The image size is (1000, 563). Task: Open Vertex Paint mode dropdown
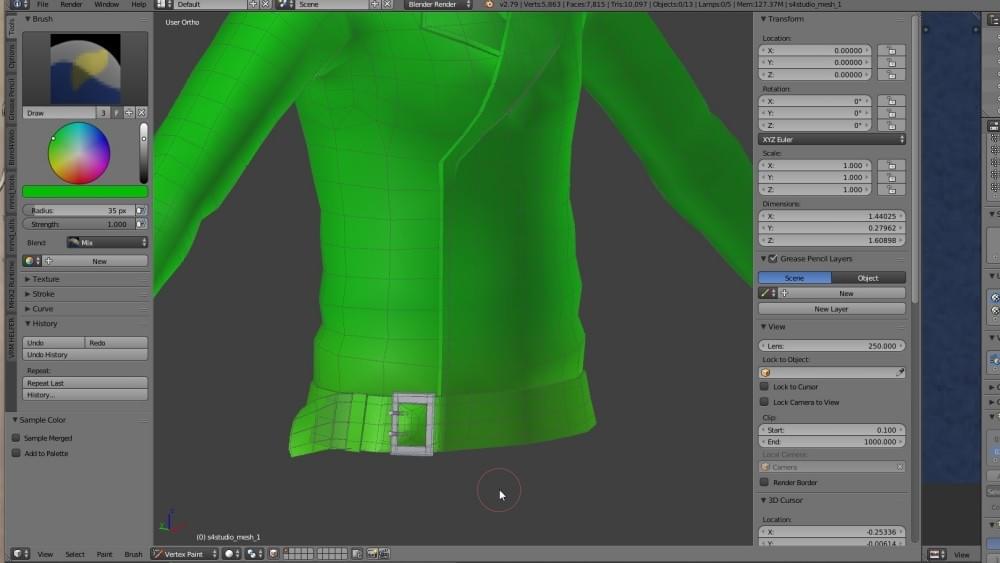[185, 554]
